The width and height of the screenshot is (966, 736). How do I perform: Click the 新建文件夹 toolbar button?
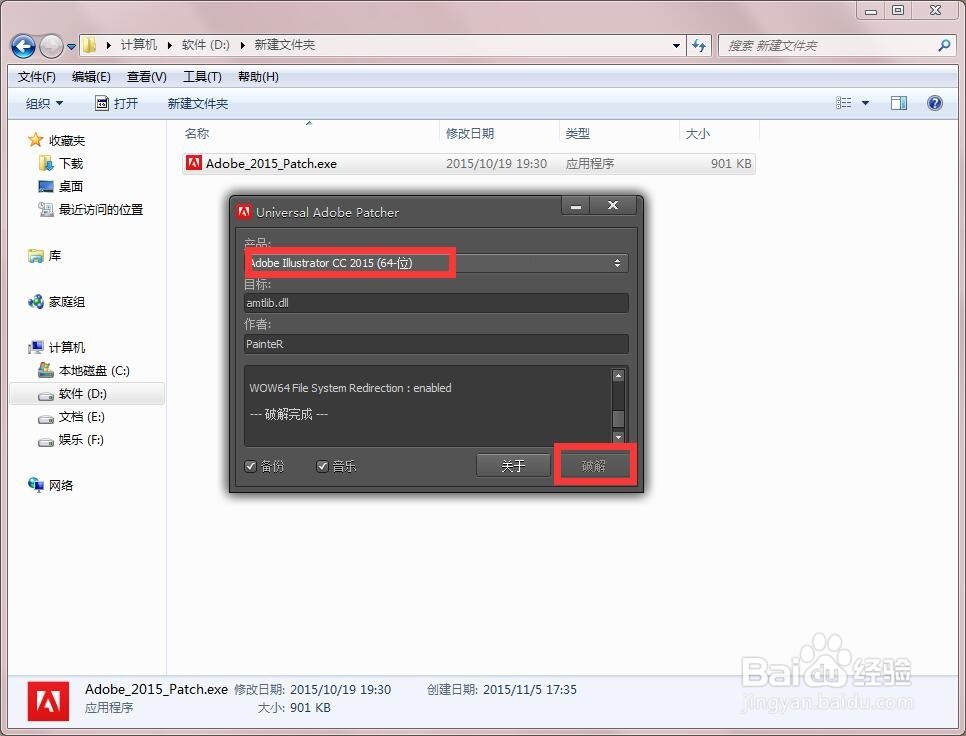tap(198, 103)
